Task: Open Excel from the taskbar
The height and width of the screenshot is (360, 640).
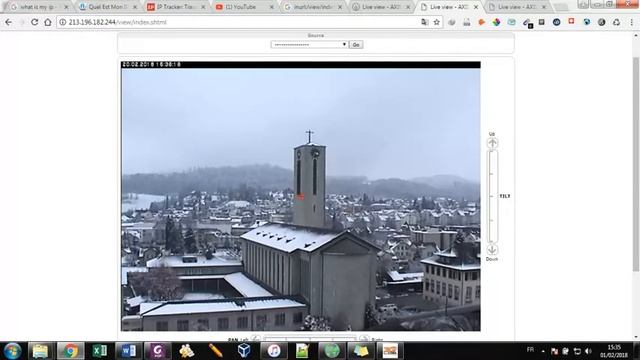Action: [99, 351]
